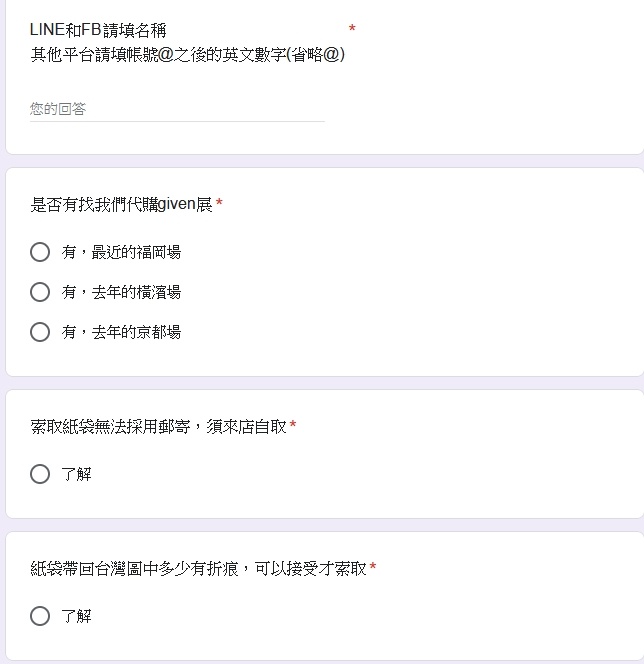
Task: Choose 了解 radio under 紙袋帶回台灣 question
Action: [40, 616]
